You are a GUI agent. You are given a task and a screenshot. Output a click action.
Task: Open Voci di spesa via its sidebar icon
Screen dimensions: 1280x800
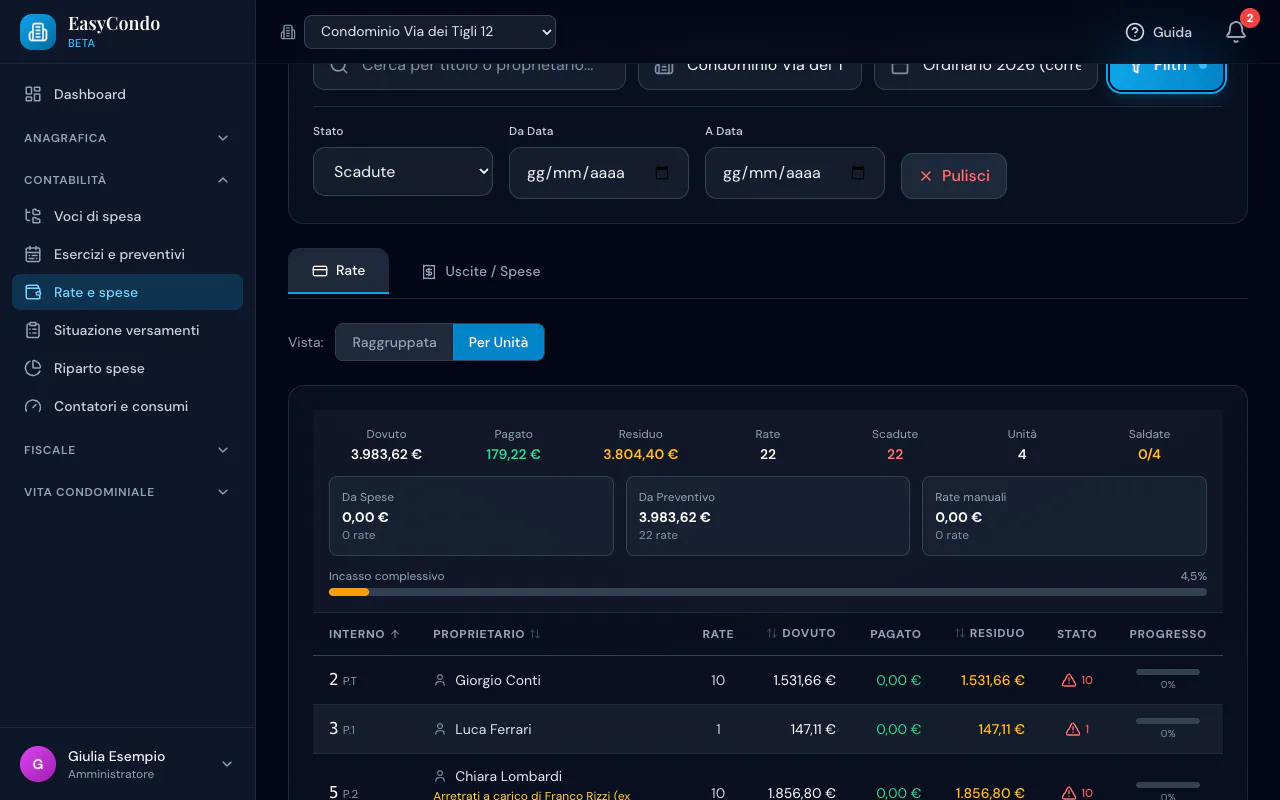point(33,216)
